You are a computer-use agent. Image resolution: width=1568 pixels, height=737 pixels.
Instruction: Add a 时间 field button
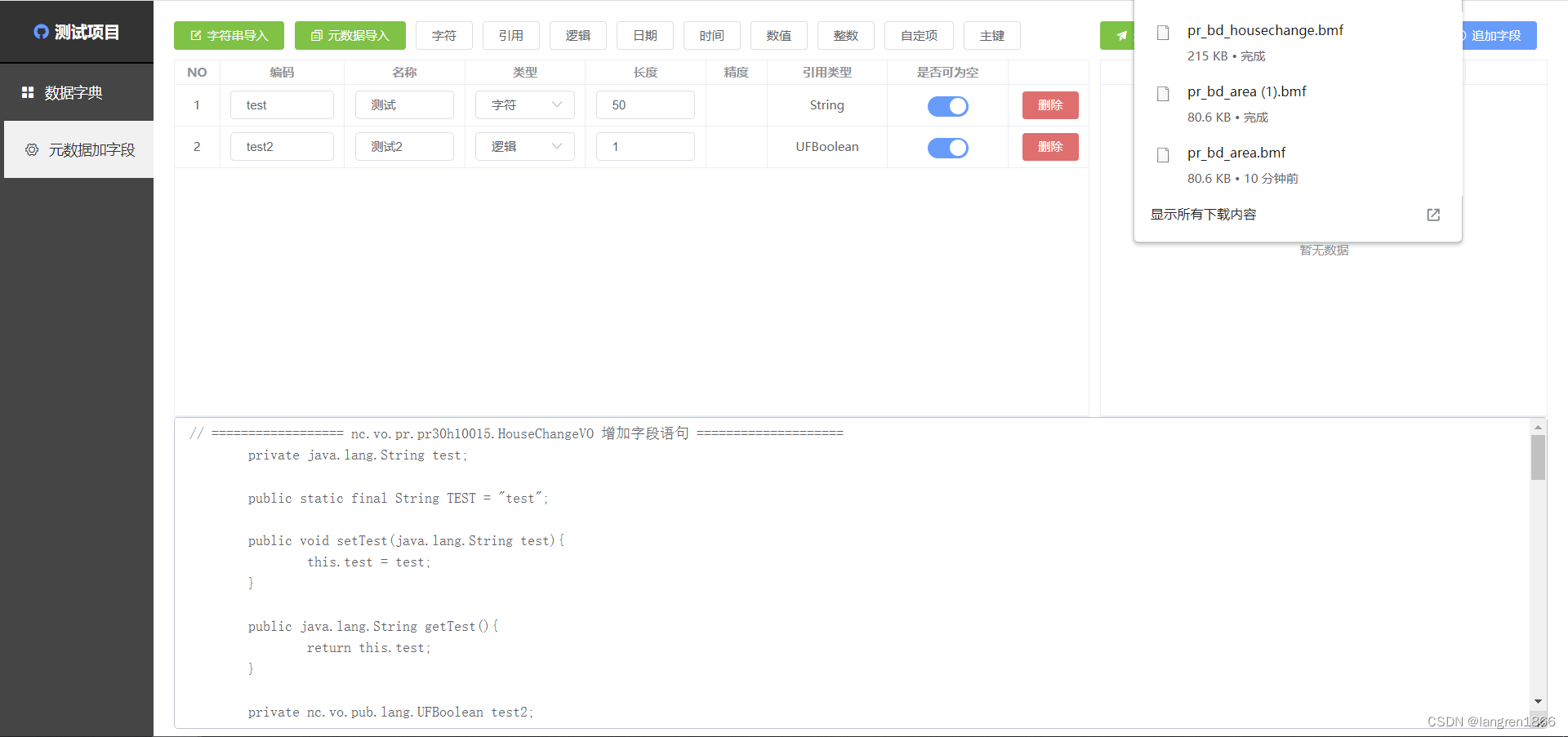[x=712, y=35]
